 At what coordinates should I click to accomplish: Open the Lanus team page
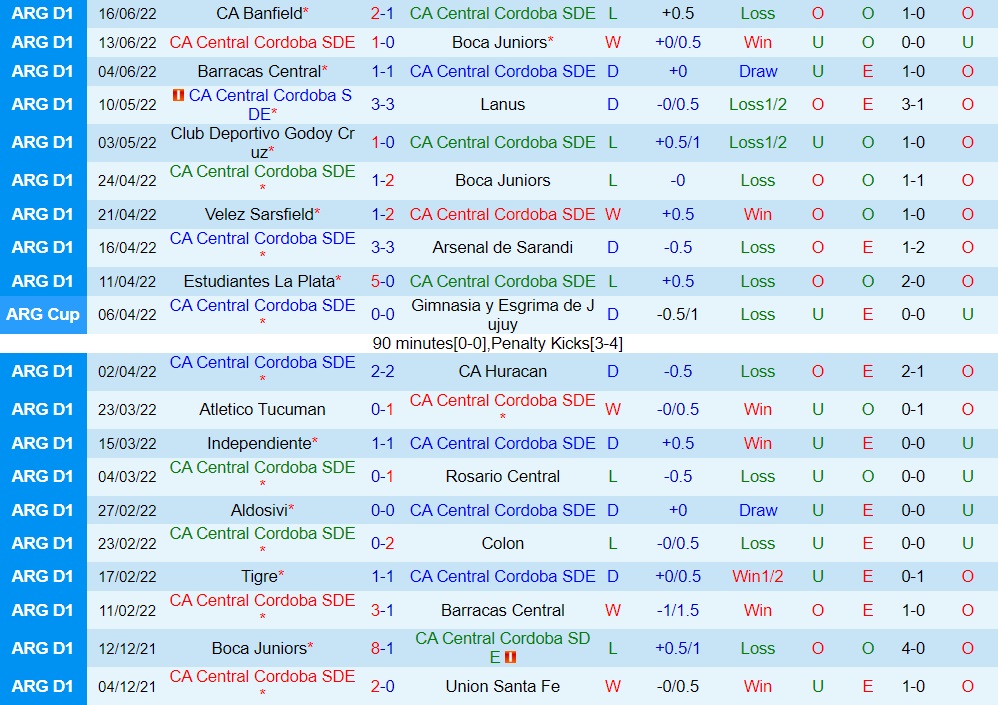coord(502,104)
